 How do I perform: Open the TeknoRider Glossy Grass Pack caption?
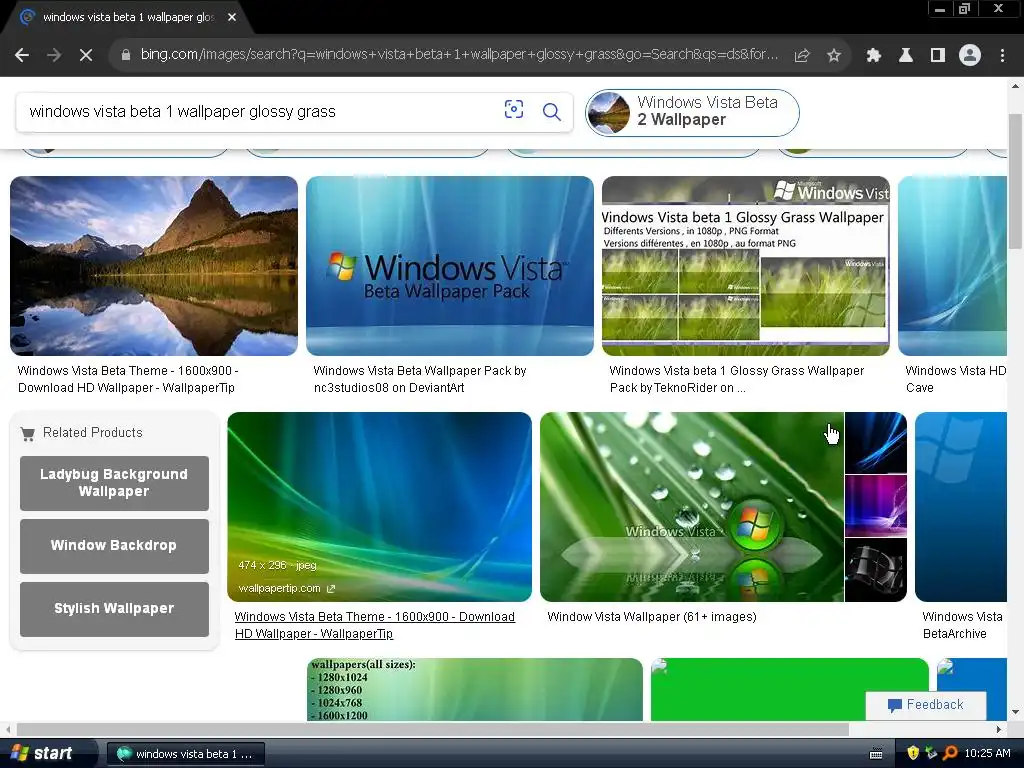736,379
